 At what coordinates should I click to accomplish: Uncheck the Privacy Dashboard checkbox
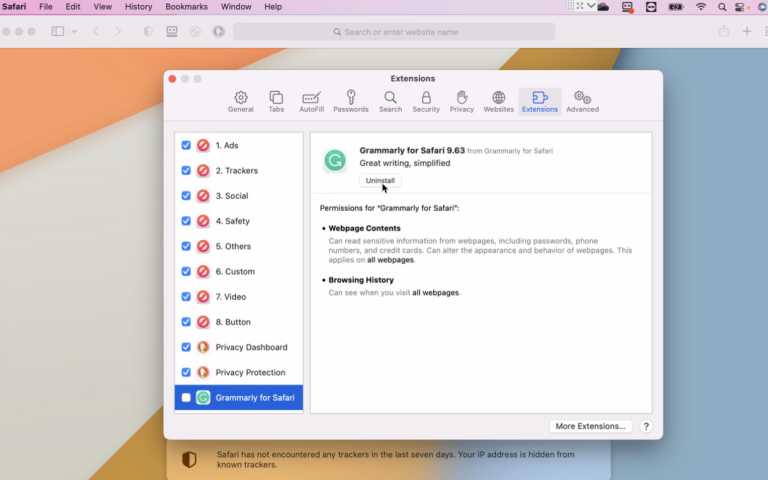tap(186, 347)
